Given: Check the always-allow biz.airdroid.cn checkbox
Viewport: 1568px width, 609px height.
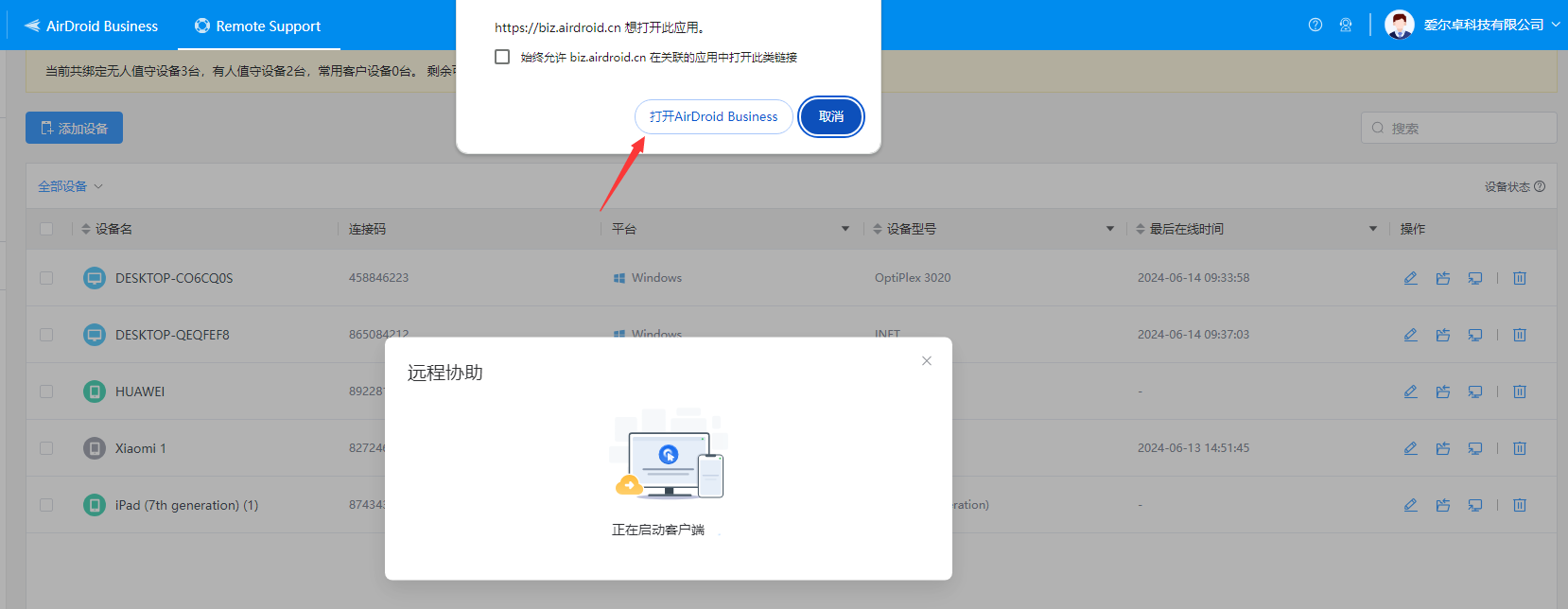Looking at the screenshot, I should point(502,57).
